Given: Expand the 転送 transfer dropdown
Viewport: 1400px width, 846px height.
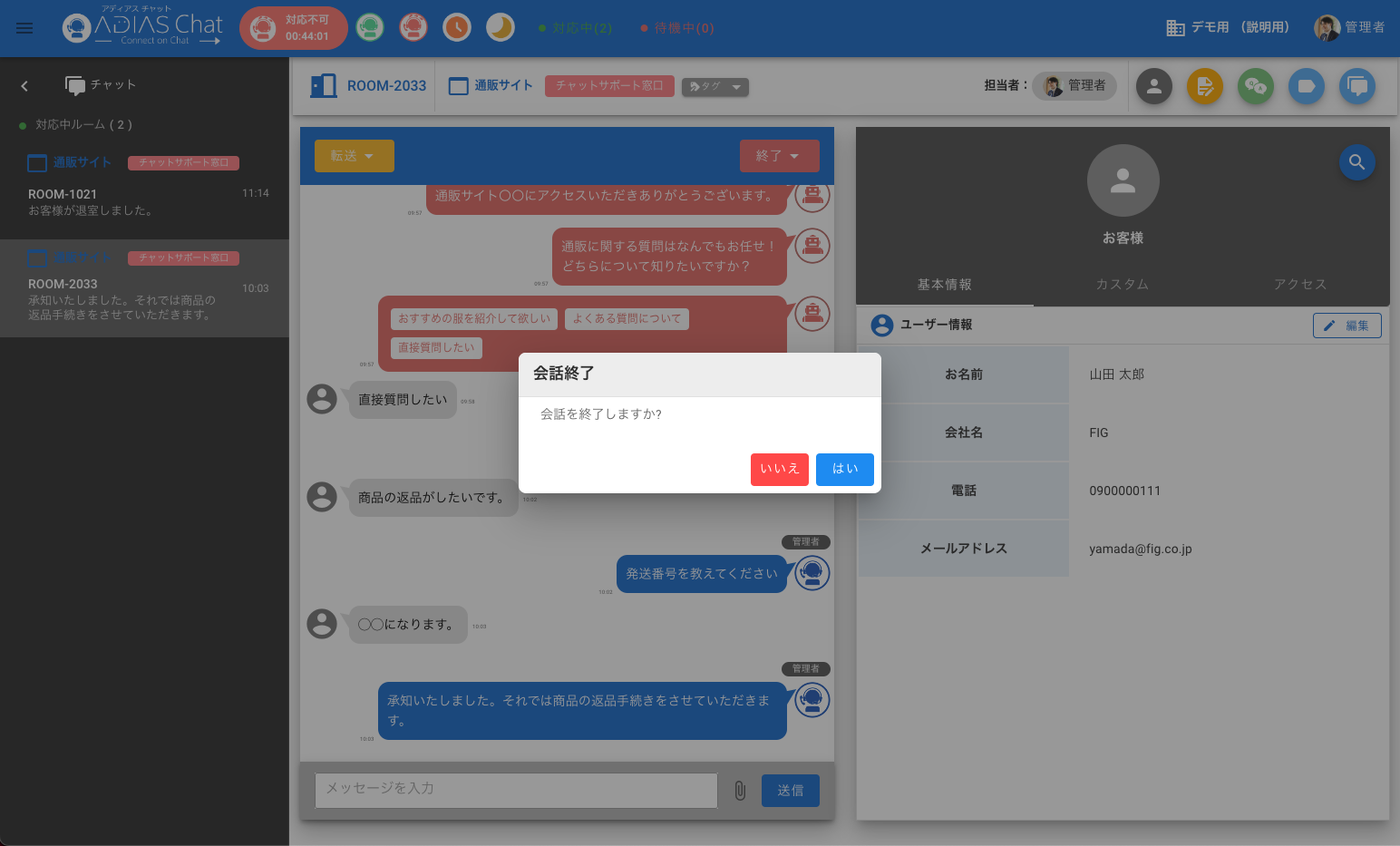Looking at the screenshot, I should [x=354, y=156].
